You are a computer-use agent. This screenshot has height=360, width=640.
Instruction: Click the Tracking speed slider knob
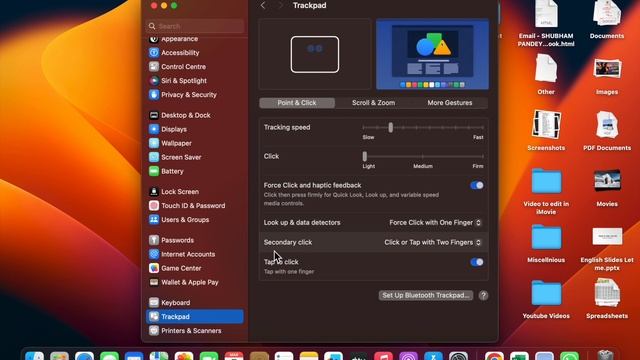pos(391,127)
